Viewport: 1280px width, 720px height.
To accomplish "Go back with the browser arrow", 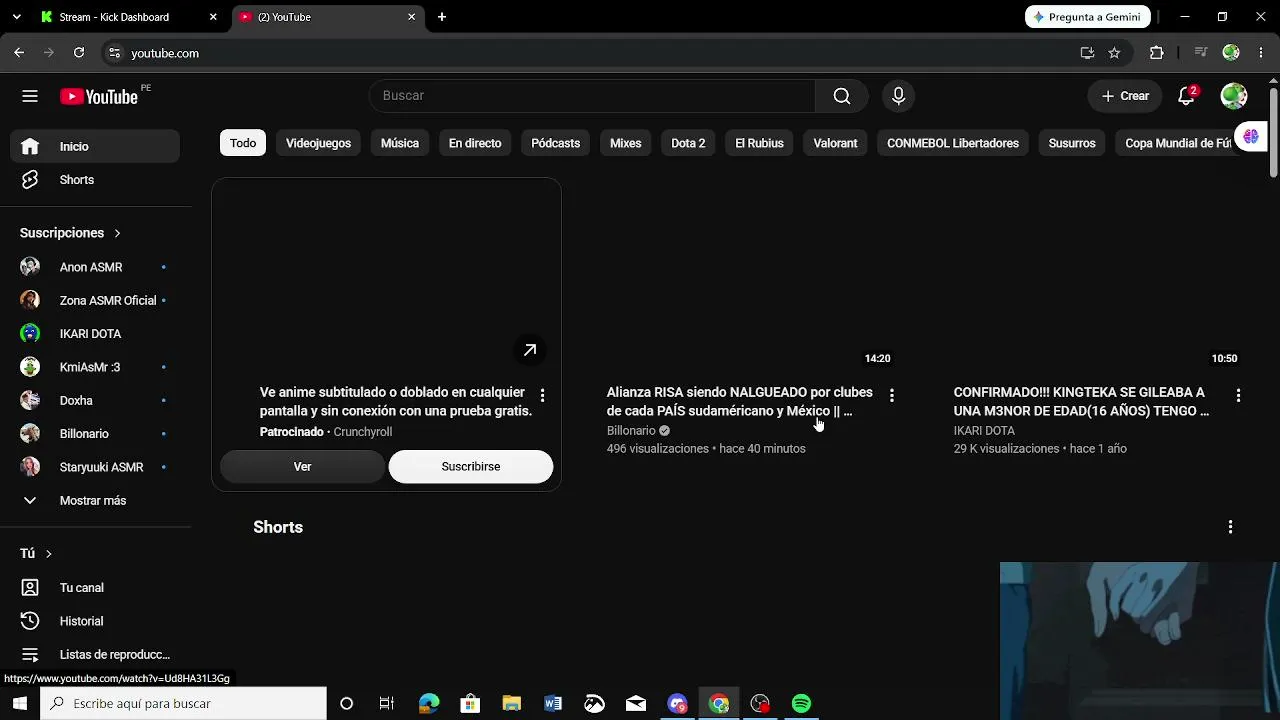I will click(x=19, y=53).
